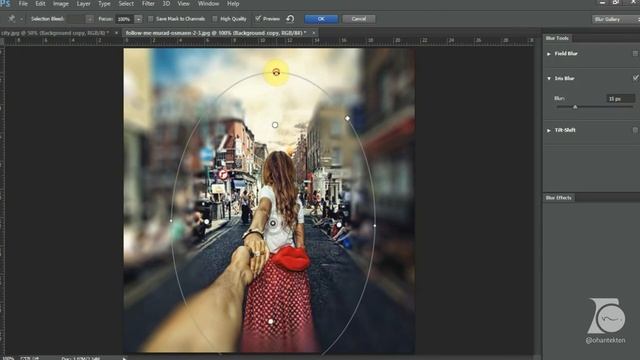The image size is (640, 360).
Task: Select the follow-me-murad-osmann document tab
Action: coord(216,33)
